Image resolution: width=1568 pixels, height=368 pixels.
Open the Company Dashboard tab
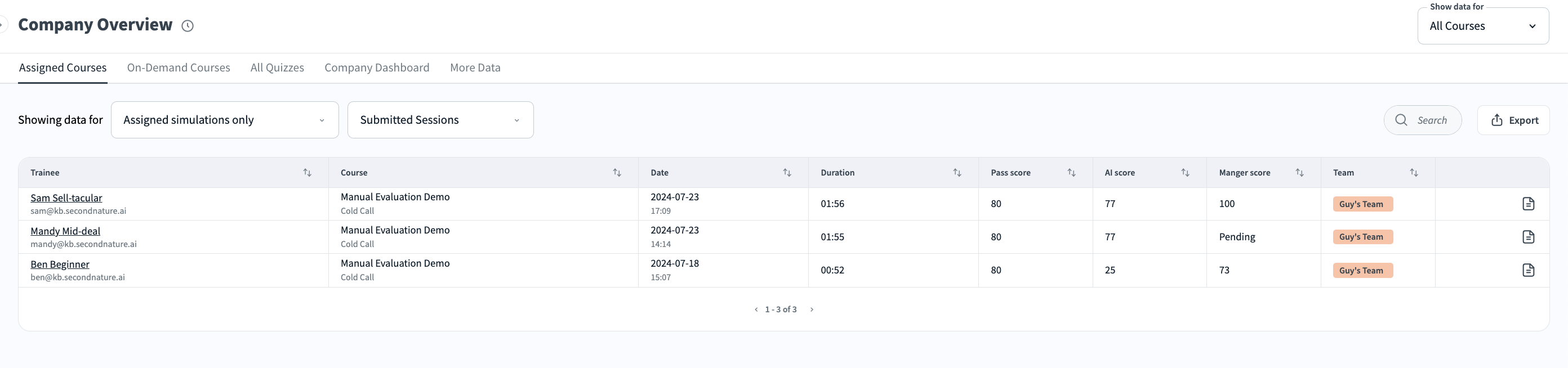coord(377,68)
